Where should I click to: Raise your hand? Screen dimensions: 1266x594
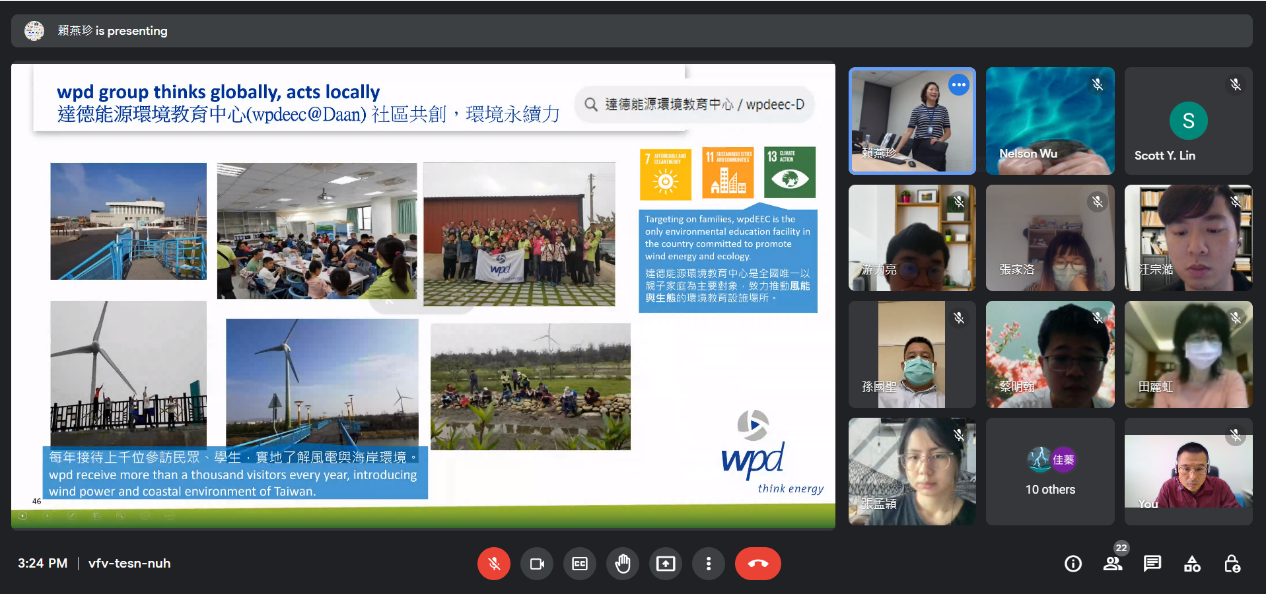[622, 563]
